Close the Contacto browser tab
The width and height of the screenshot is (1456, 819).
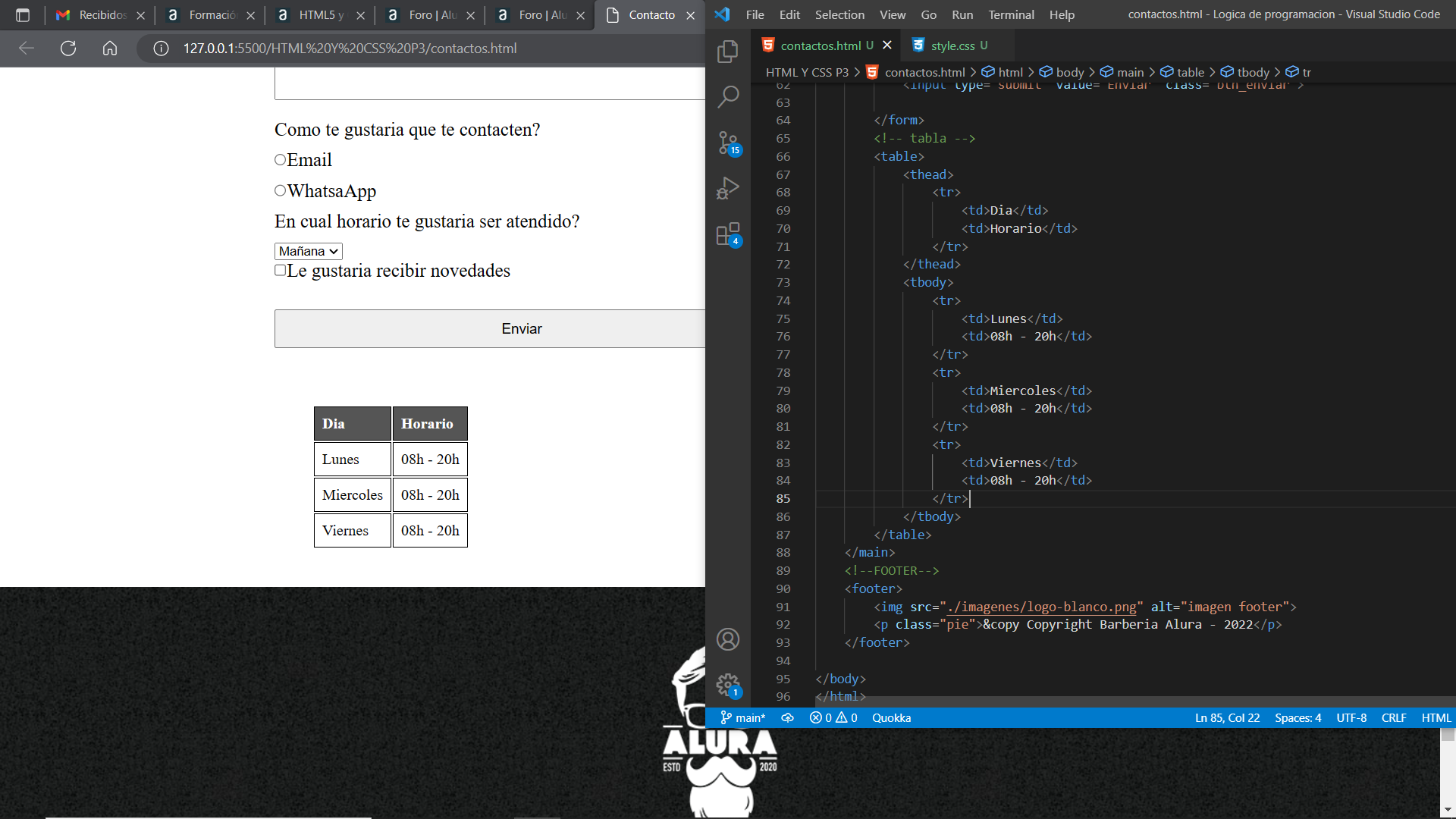coord(690,15)
